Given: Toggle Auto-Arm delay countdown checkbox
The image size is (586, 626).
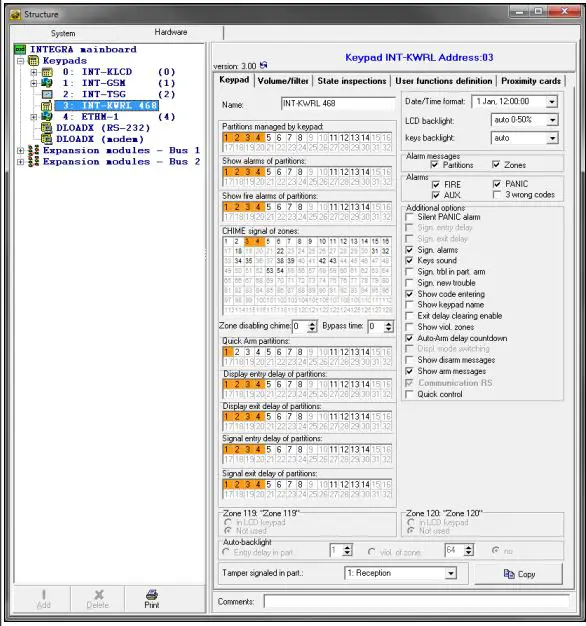Looking at the screenshot, I should 409,338.
